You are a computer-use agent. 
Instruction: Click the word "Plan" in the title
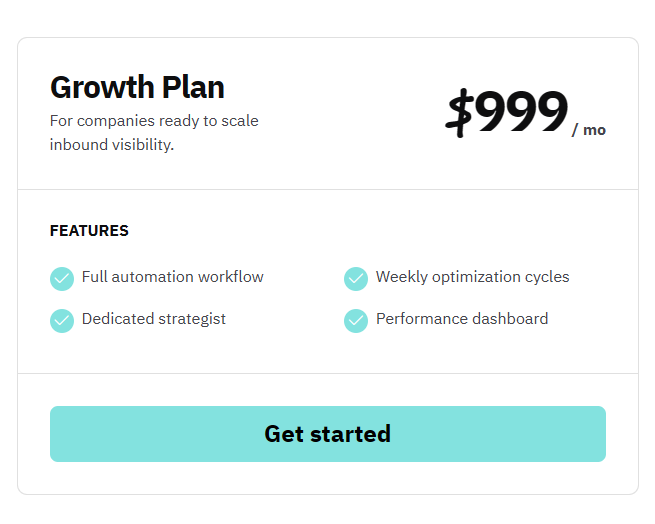190,87
